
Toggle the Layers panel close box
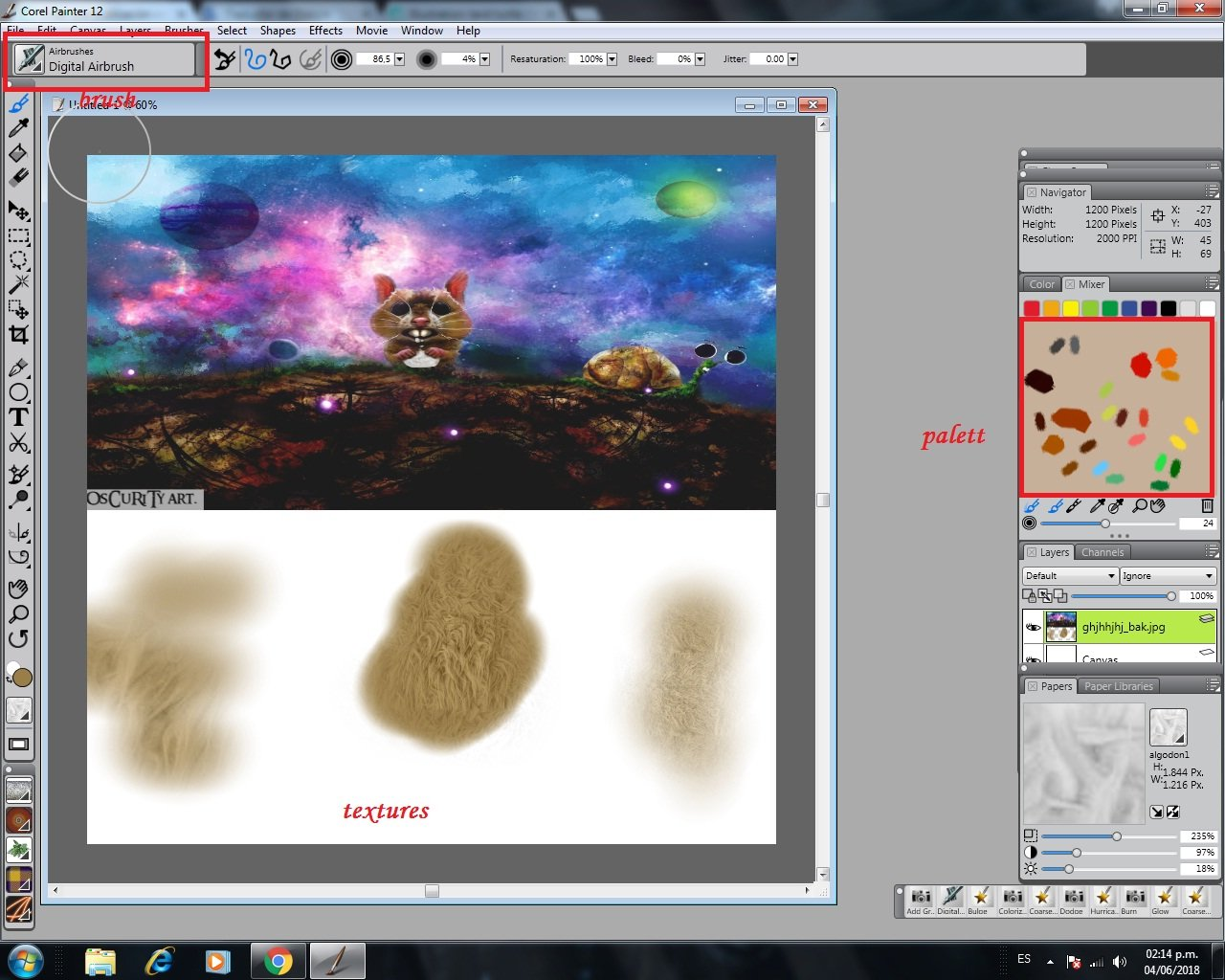1032,552
